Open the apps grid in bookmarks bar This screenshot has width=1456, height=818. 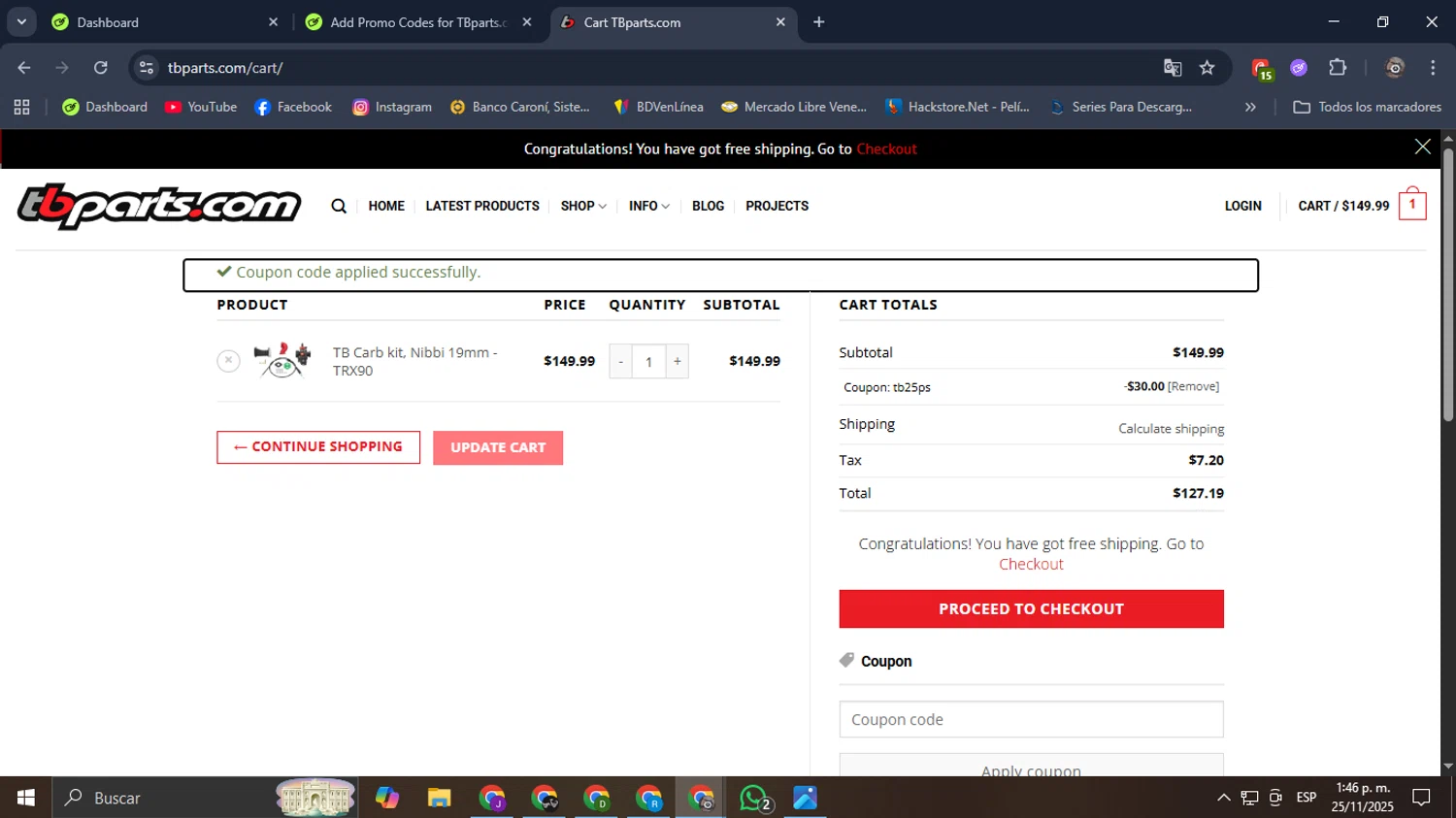(x=21, y=107)
